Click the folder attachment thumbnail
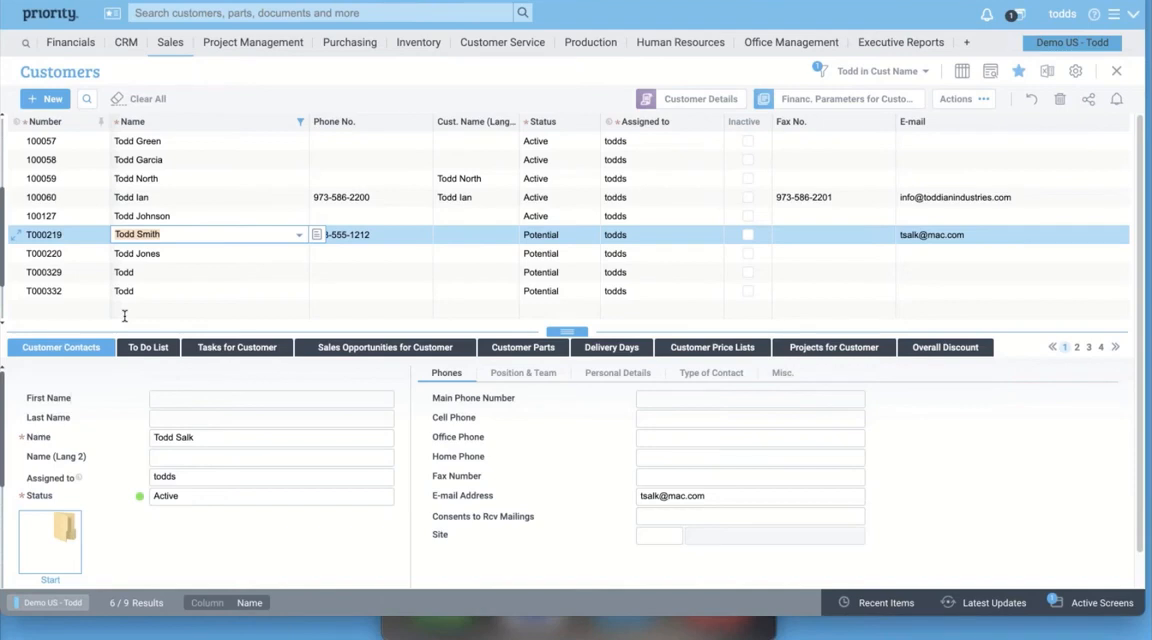1152x640 pixels. [x=50, y=542]
